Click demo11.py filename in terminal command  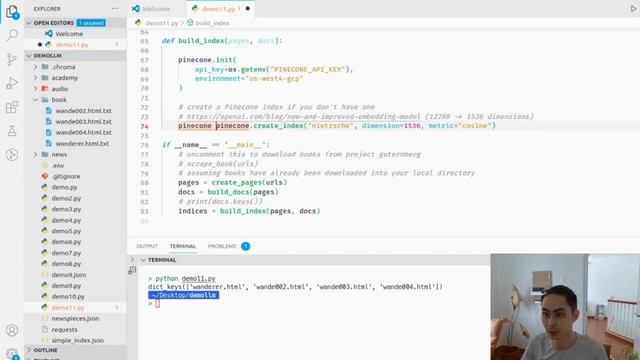tap(198, 278)
